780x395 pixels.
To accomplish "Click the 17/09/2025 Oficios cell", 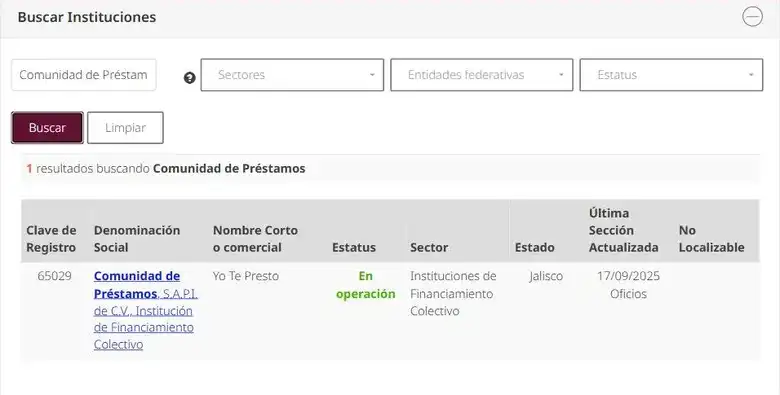I will click(628, 285).
